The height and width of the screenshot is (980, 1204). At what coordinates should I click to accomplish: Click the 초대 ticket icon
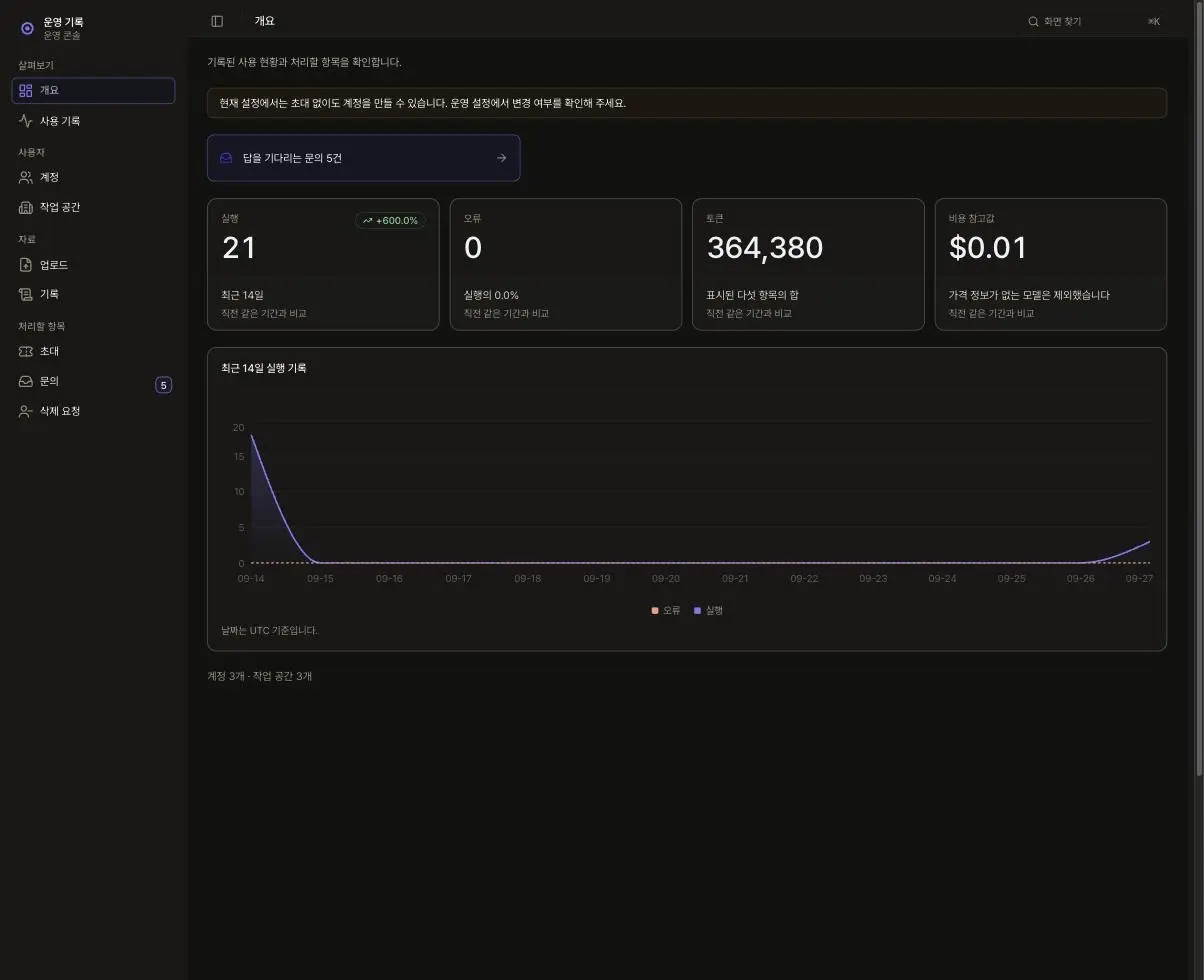coord(26,351)
